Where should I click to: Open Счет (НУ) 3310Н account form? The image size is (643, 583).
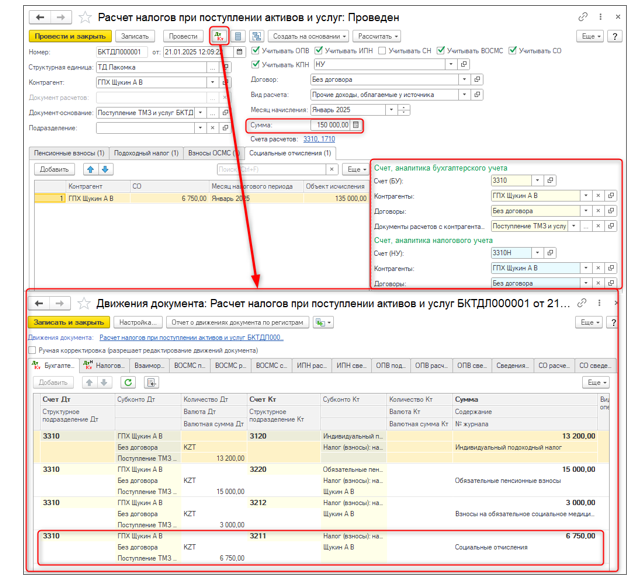coord(550,253)
